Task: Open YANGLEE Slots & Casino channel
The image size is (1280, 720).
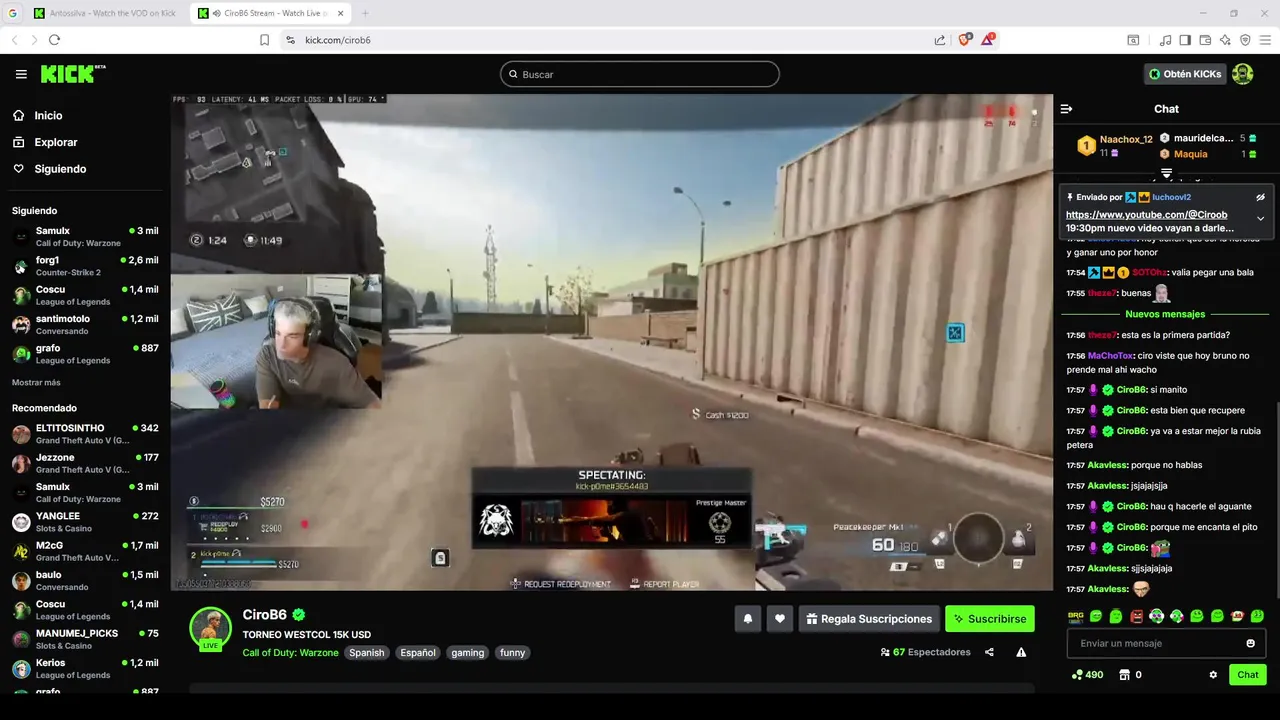Action: (85, 522)
